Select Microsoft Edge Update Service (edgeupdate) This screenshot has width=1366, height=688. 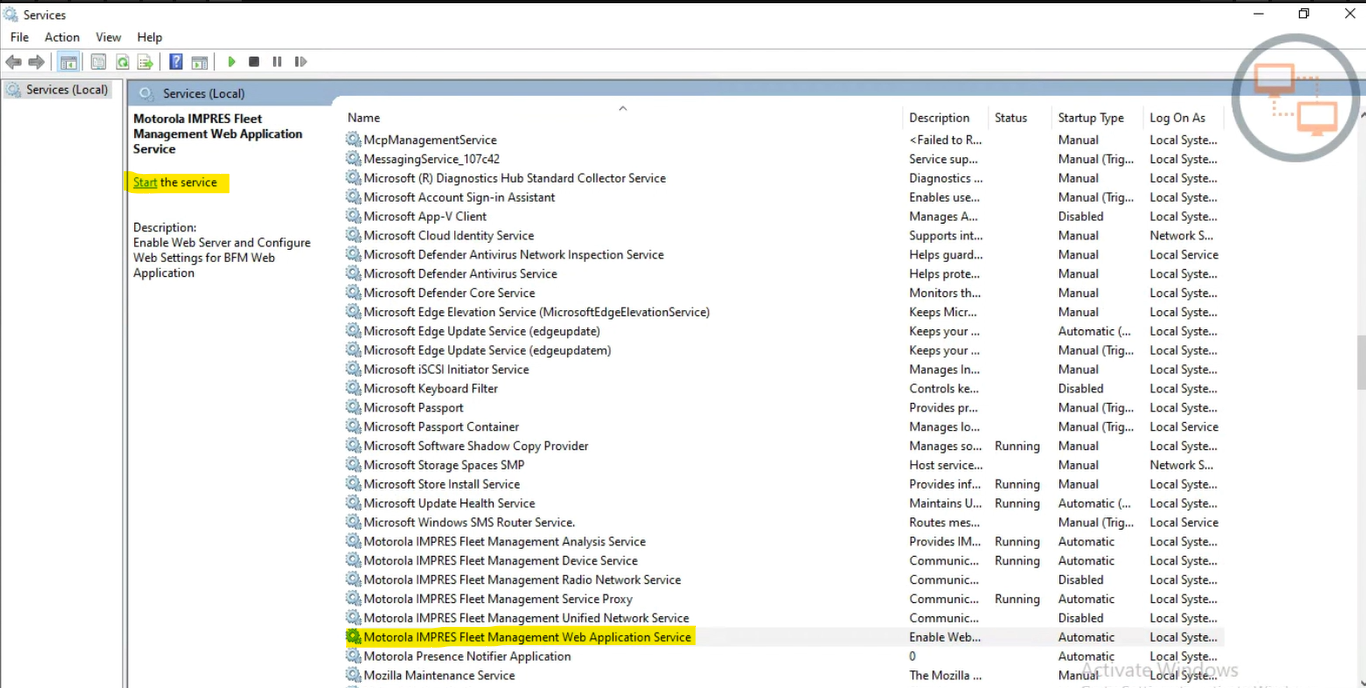coord(482,331)
